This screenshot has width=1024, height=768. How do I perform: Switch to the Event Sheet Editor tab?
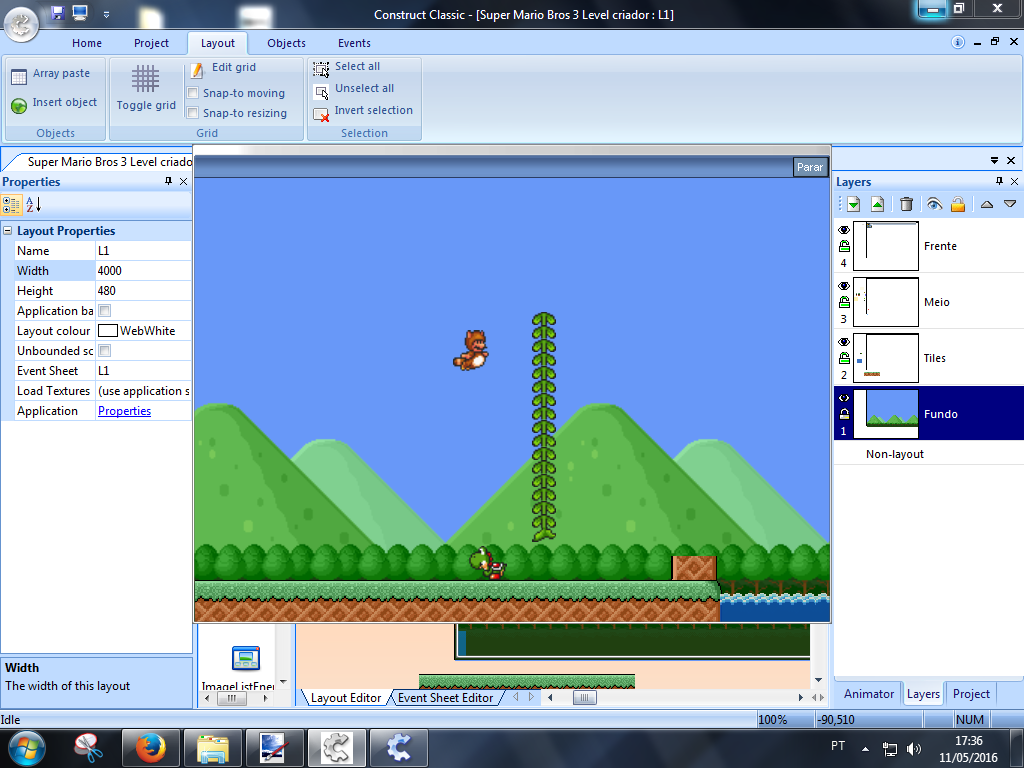(x=445, y=697)
